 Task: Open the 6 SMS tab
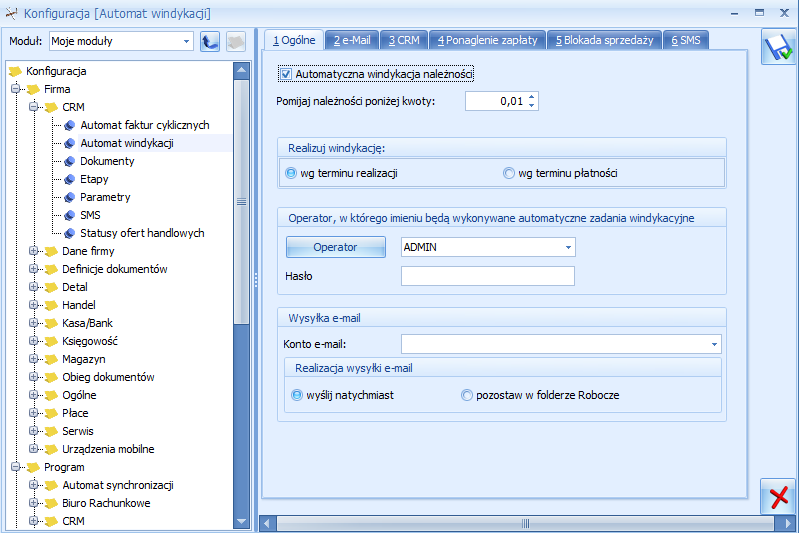click(x=686, y=40)
